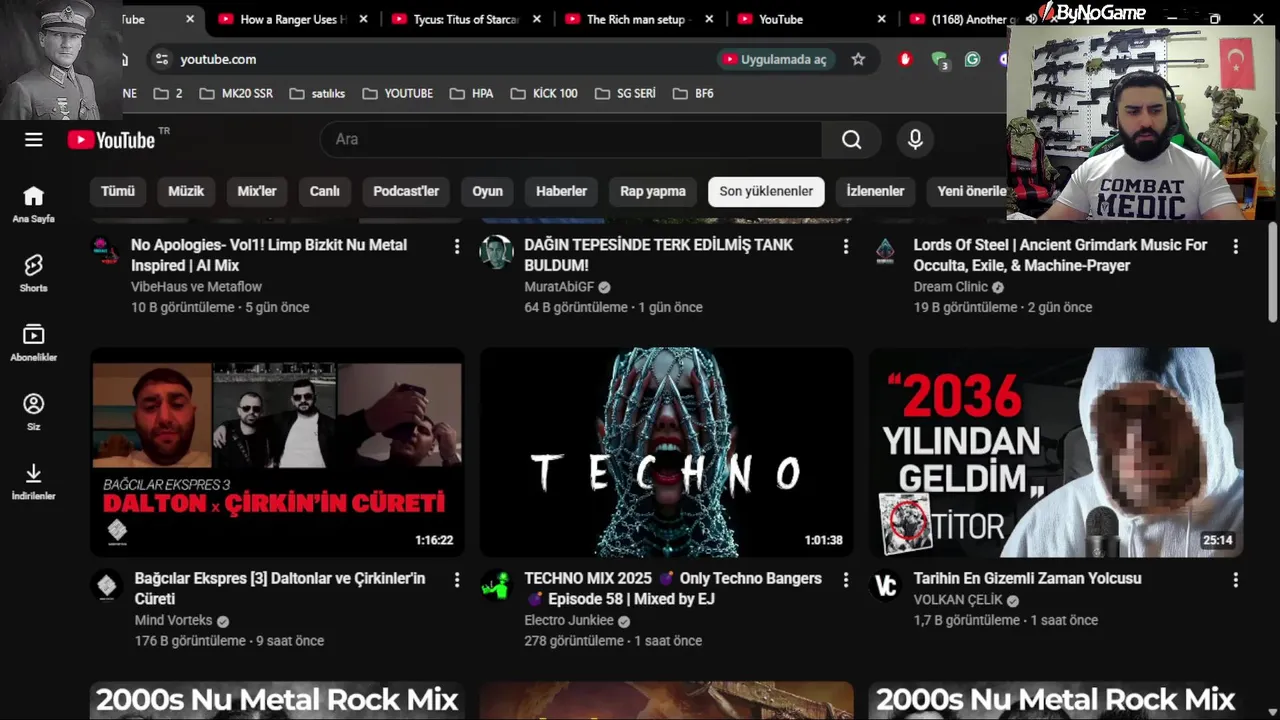Open 'TECHNO MIX 2025' video title
The height and width of the screenshot is (720, 1280).
pyautogui.click(x=673, y=588)
